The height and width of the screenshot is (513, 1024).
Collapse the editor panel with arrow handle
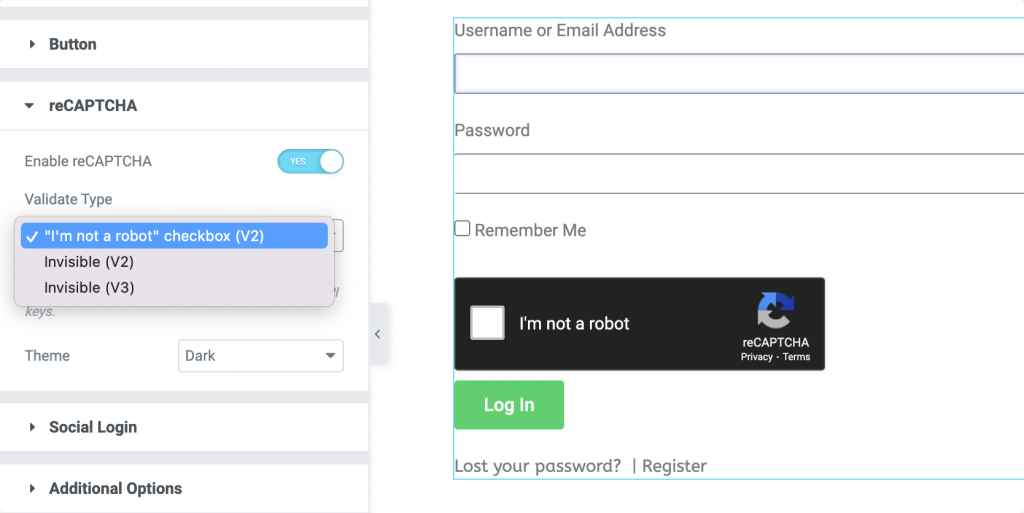coord(377,335)
